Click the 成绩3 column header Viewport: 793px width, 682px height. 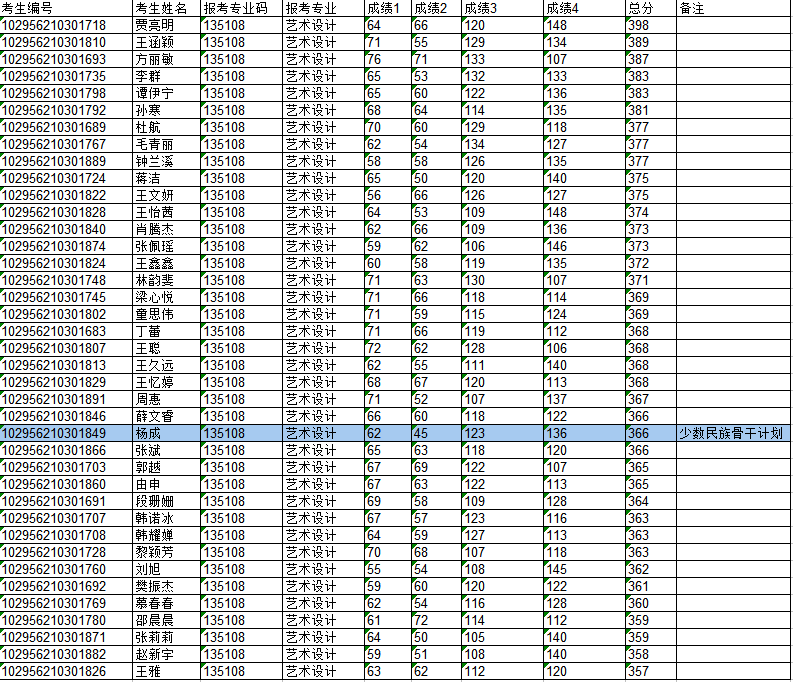pyautogui.click(x=501, y=8)
